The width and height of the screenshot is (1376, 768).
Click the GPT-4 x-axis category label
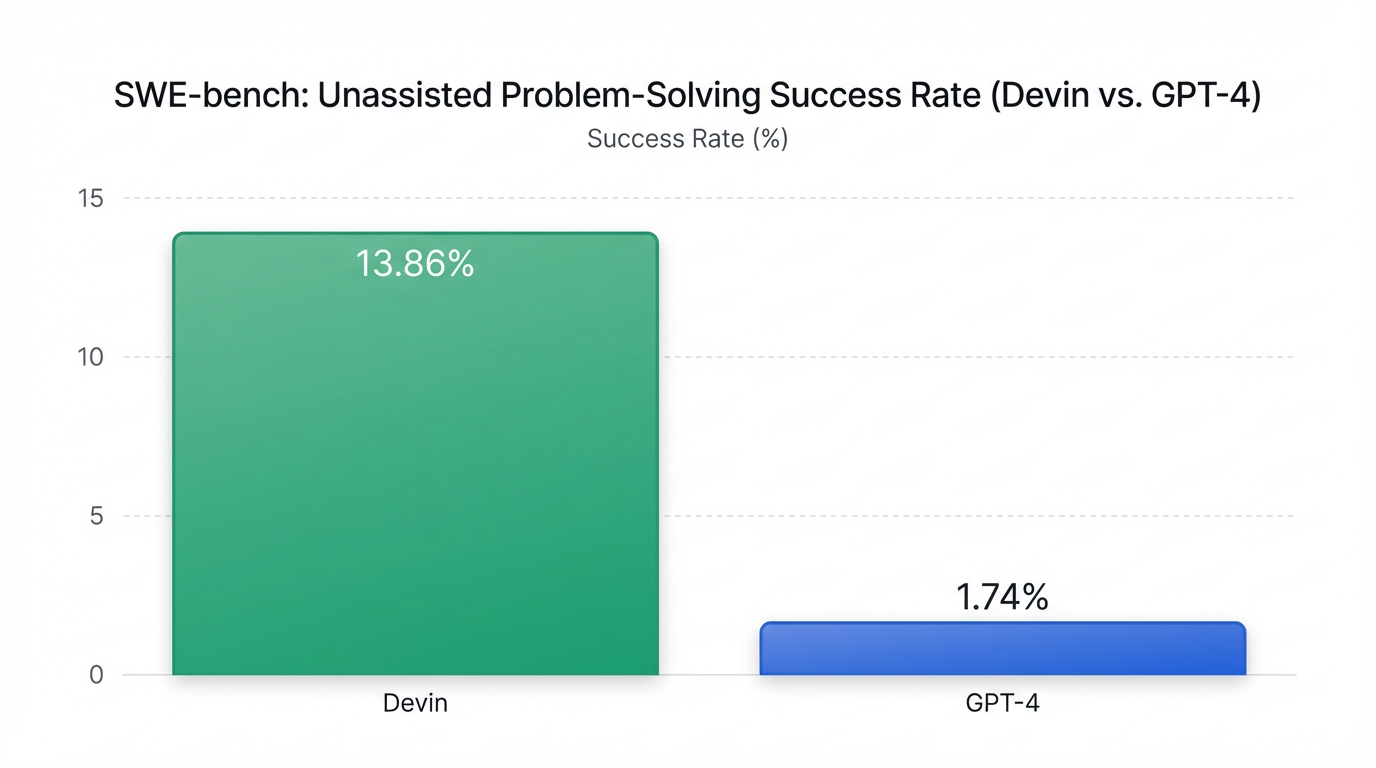click(1002, 703)
